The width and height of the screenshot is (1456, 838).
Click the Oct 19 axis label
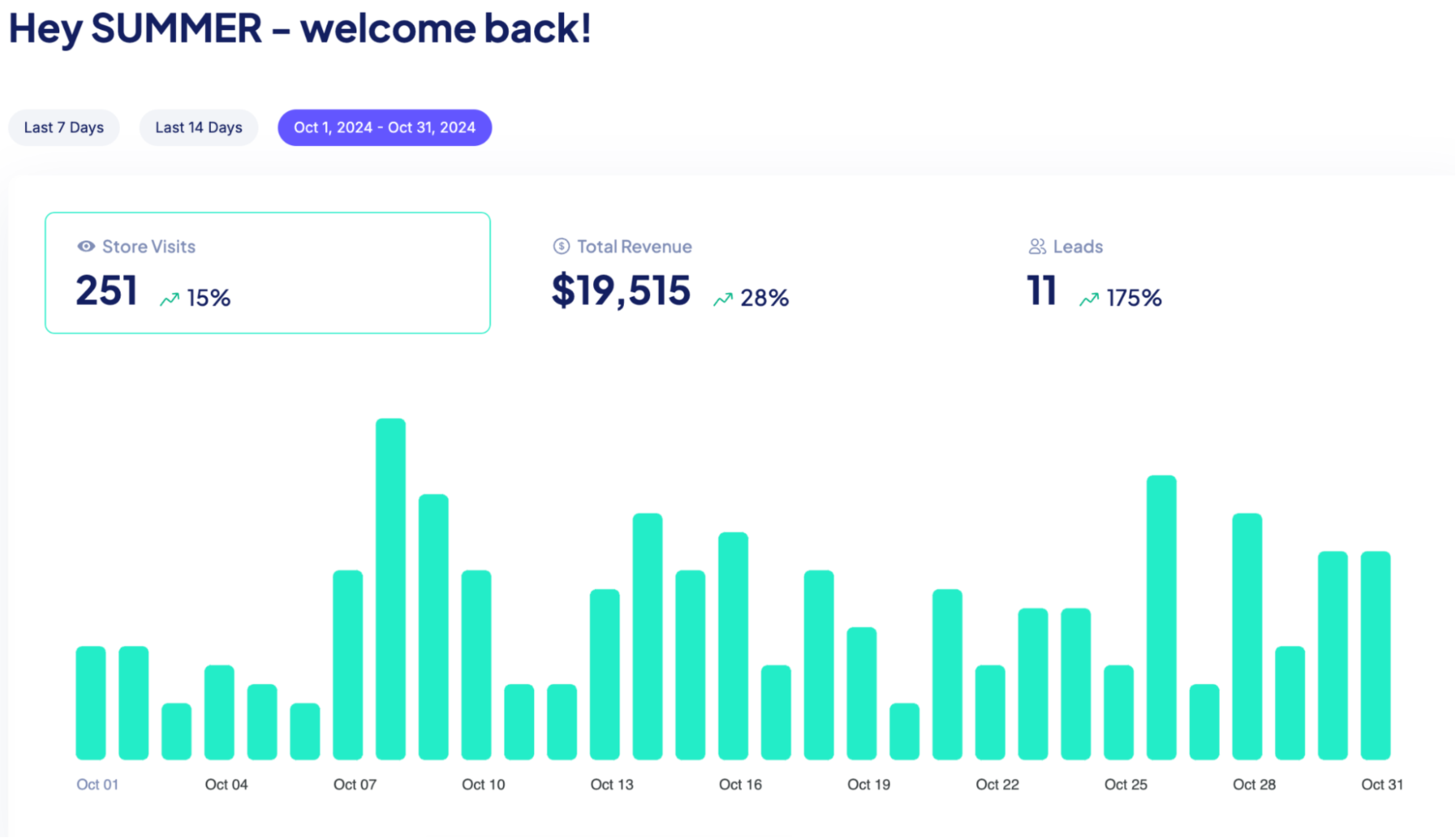[x=868, y=785]
